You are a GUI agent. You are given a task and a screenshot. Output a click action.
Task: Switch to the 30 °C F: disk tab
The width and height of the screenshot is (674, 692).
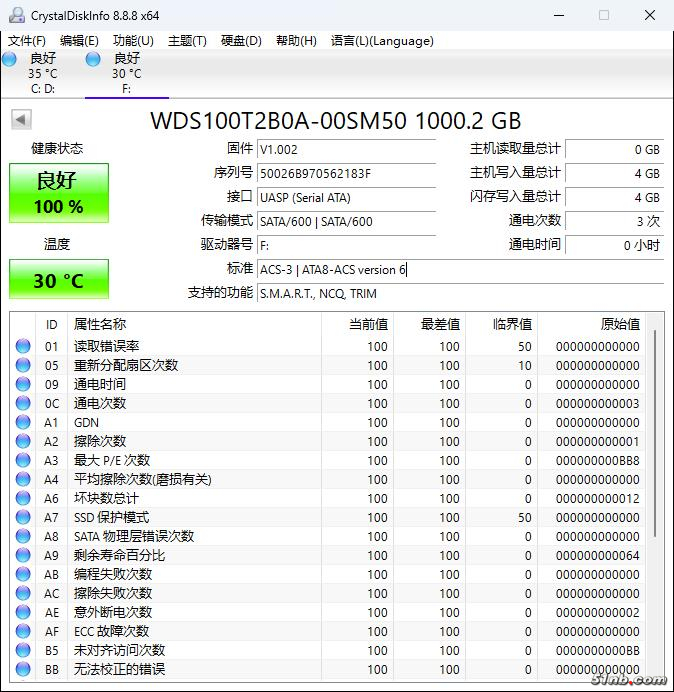pos(127,73)
